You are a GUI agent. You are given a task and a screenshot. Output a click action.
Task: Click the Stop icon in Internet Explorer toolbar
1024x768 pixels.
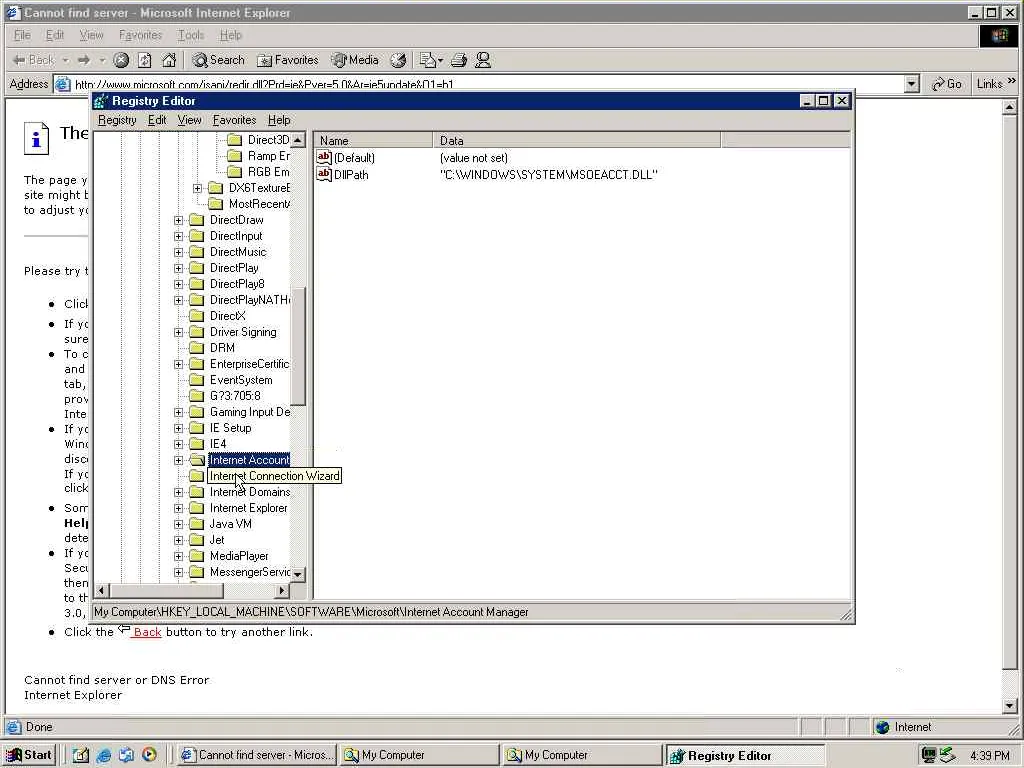pyautogui.click(x=121, y=61)
